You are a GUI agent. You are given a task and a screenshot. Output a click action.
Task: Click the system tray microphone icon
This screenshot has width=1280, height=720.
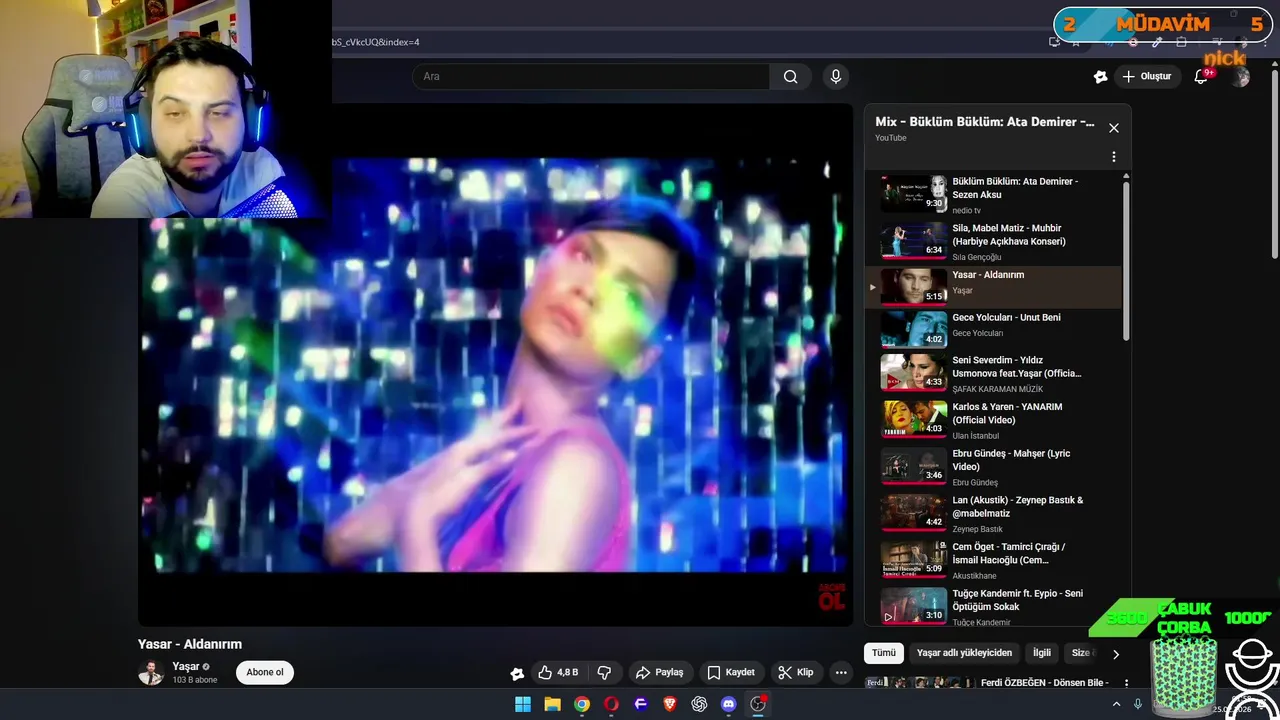click(1137, 704)
